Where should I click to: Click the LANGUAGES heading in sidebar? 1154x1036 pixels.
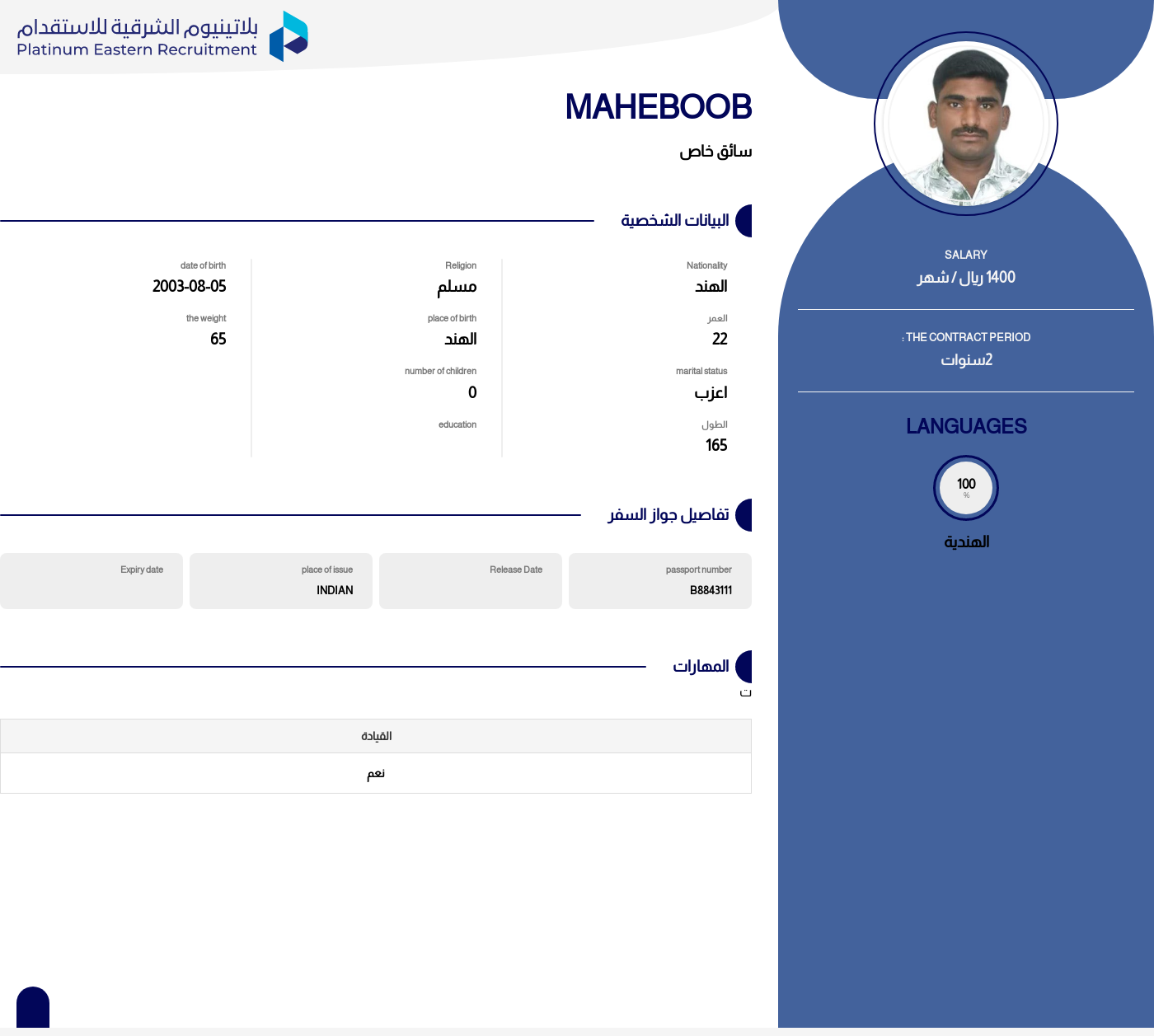click(x=966, y=426)
